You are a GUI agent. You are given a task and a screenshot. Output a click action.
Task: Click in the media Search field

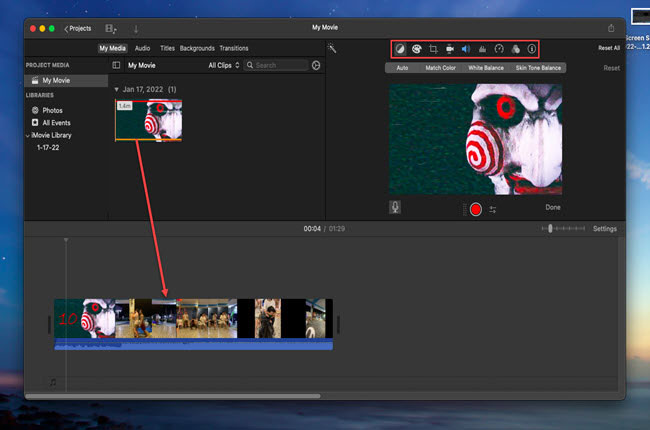click(276, 65)
